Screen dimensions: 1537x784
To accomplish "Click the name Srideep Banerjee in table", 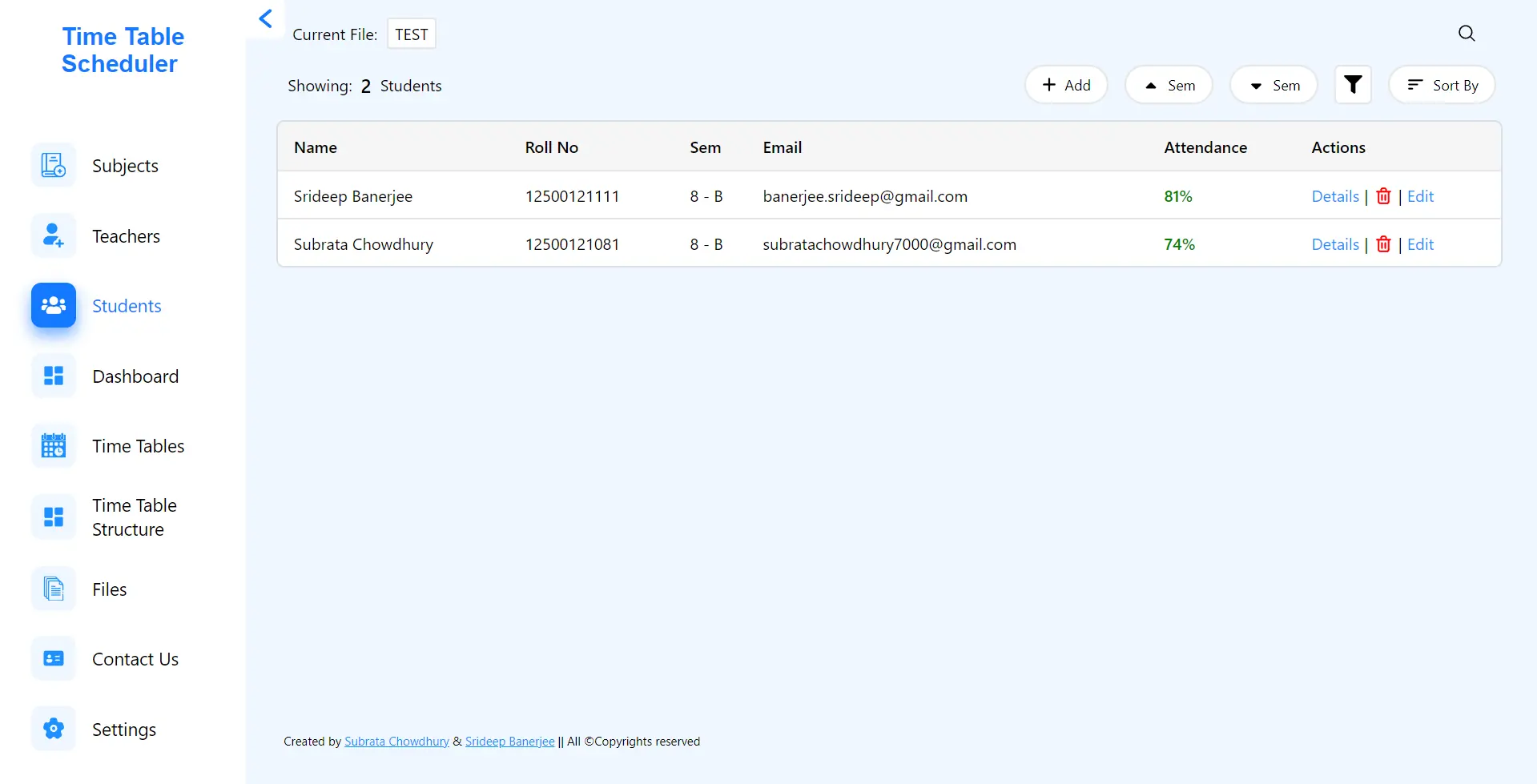I will (352, 196).
